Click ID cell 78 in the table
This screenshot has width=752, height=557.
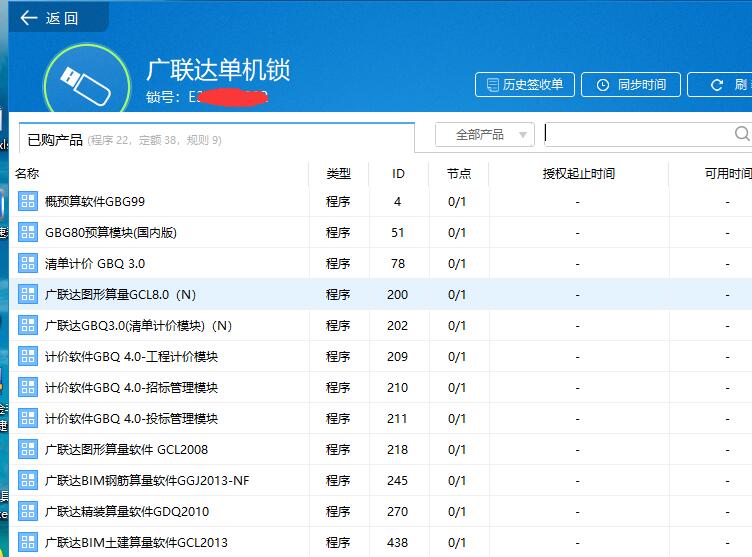pyautogui.click(x=398, y=263)
